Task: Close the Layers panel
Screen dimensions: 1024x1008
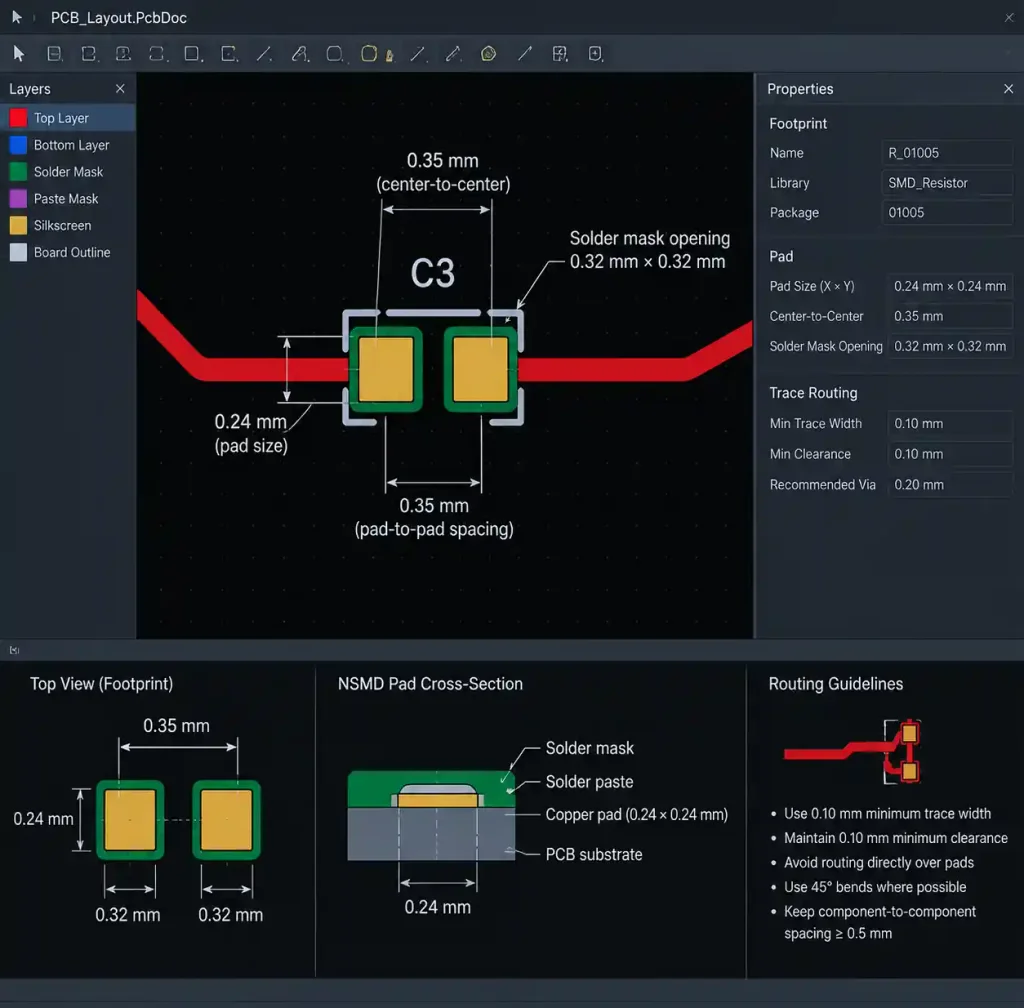Action: click(120, 88)
